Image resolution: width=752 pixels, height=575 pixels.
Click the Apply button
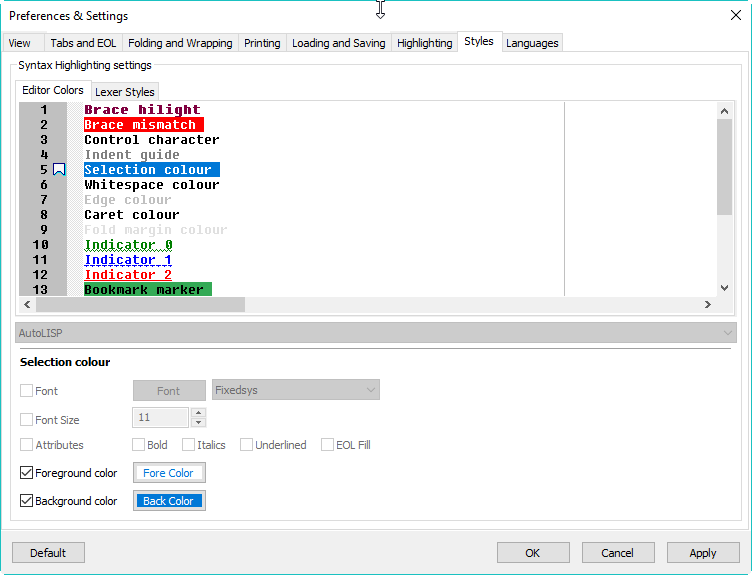[x=703, y=553]
